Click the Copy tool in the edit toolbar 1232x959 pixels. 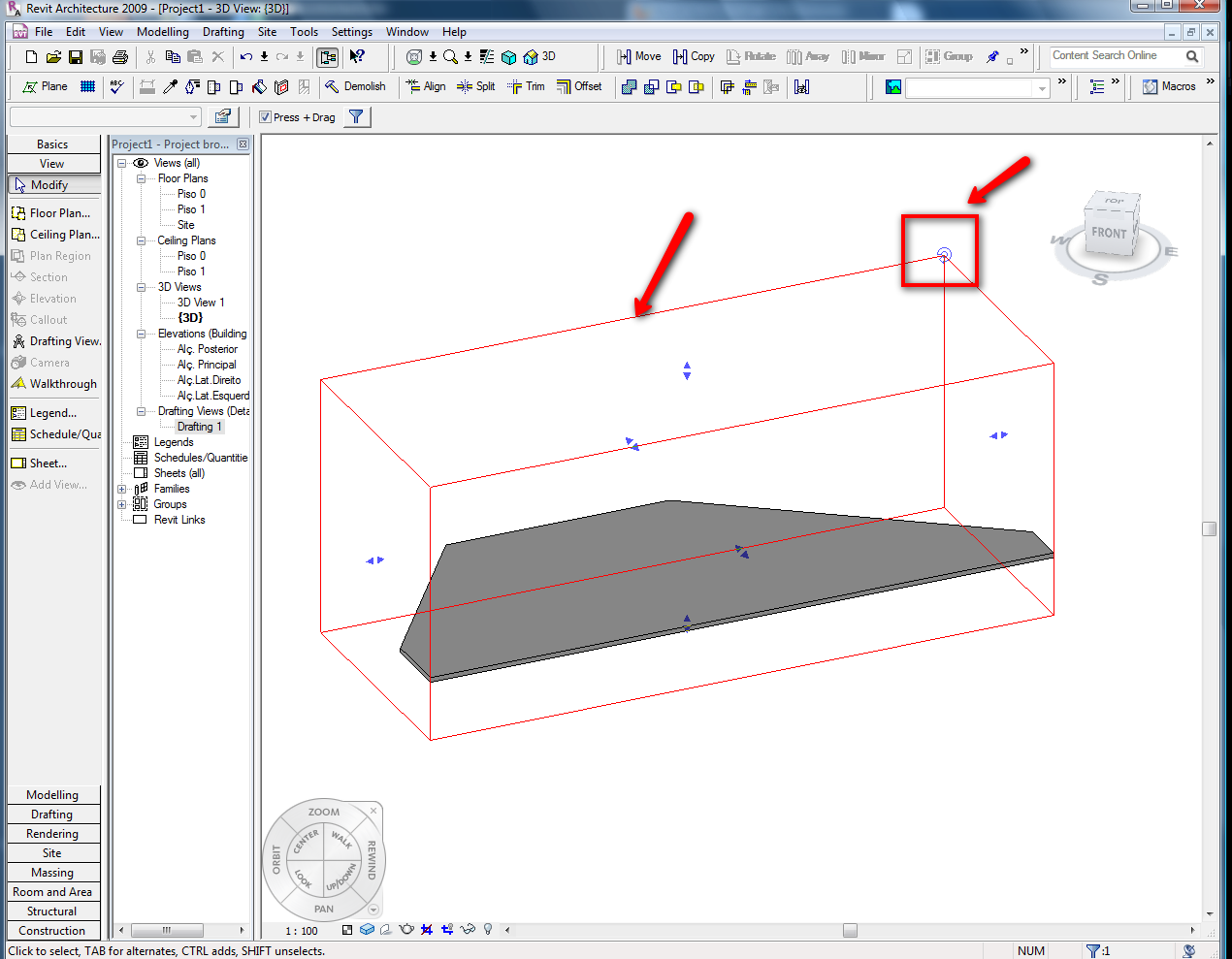pyautogui.click(x=695, y=57)
